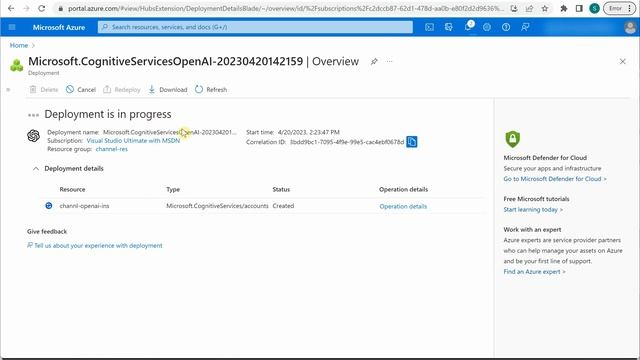Click the Redeploy toolbar button

[x=122, y=89]
